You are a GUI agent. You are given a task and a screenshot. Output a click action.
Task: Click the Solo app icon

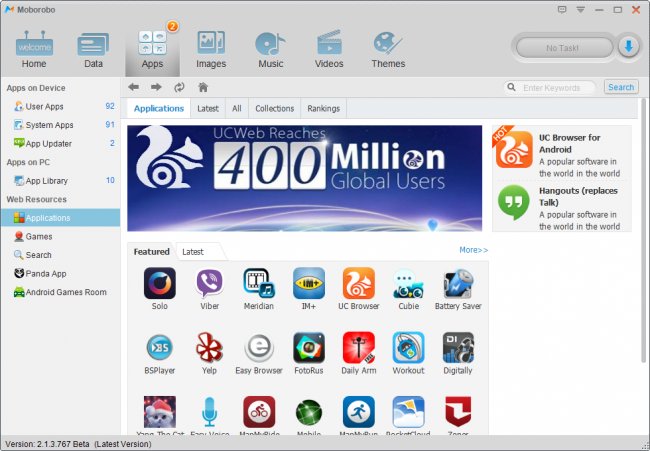160,283
